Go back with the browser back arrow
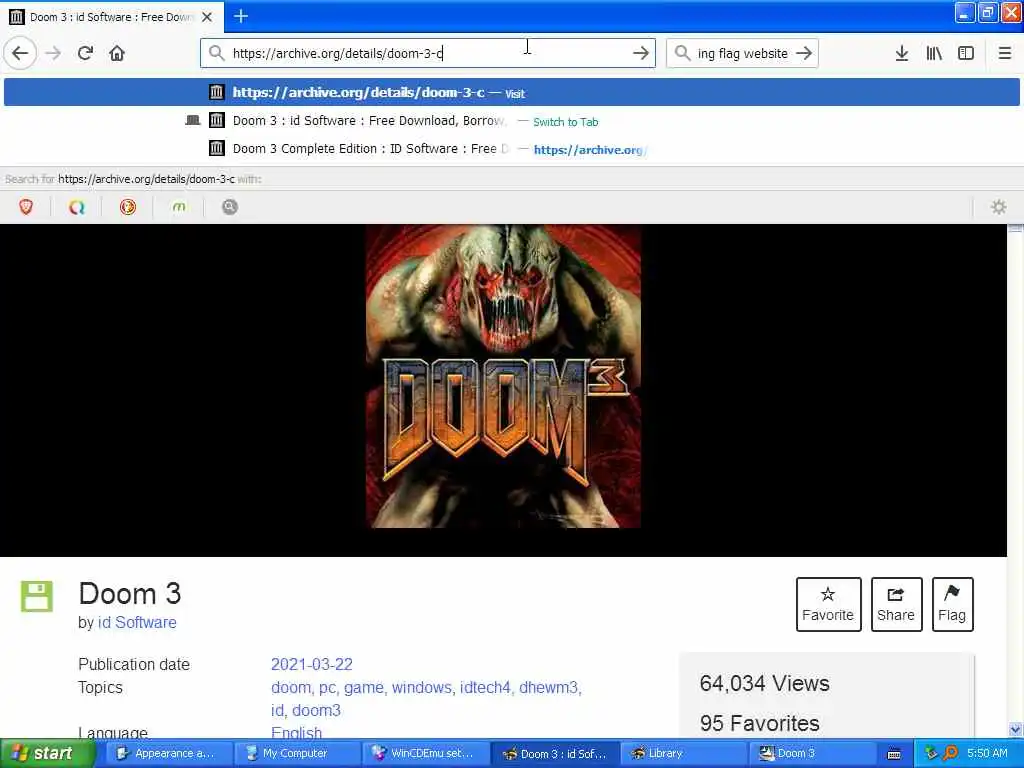 [20, 53]
